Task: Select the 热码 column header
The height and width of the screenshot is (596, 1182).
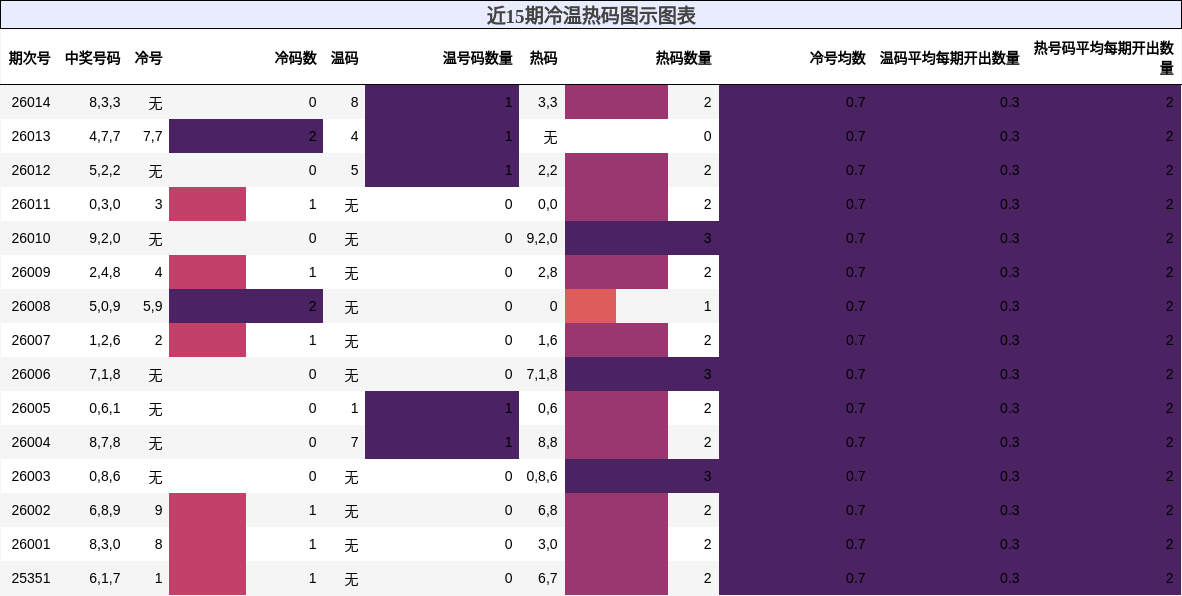Action: point(545,58)
